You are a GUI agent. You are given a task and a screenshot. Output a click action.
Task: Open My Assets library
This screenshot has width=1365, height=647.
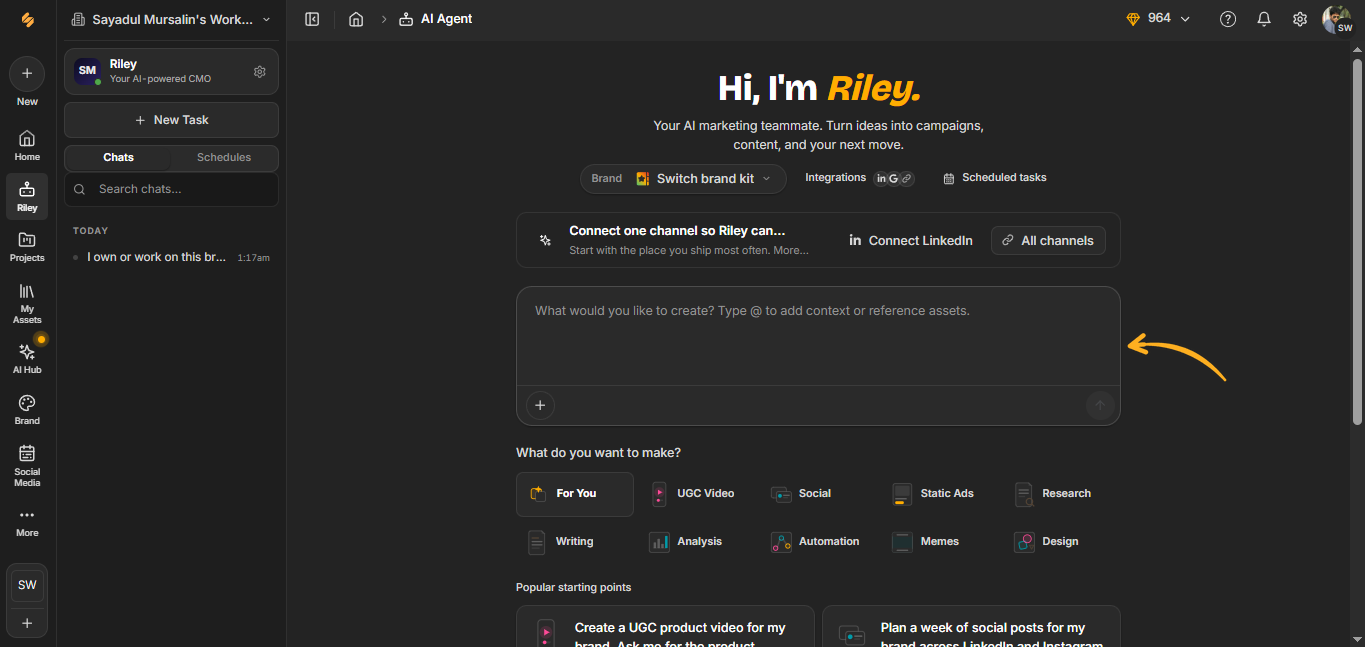click(27, 302)
